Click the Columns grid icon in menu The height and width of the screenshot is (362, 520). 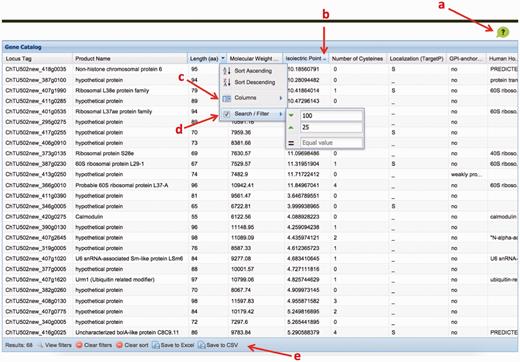click(227, 98)
